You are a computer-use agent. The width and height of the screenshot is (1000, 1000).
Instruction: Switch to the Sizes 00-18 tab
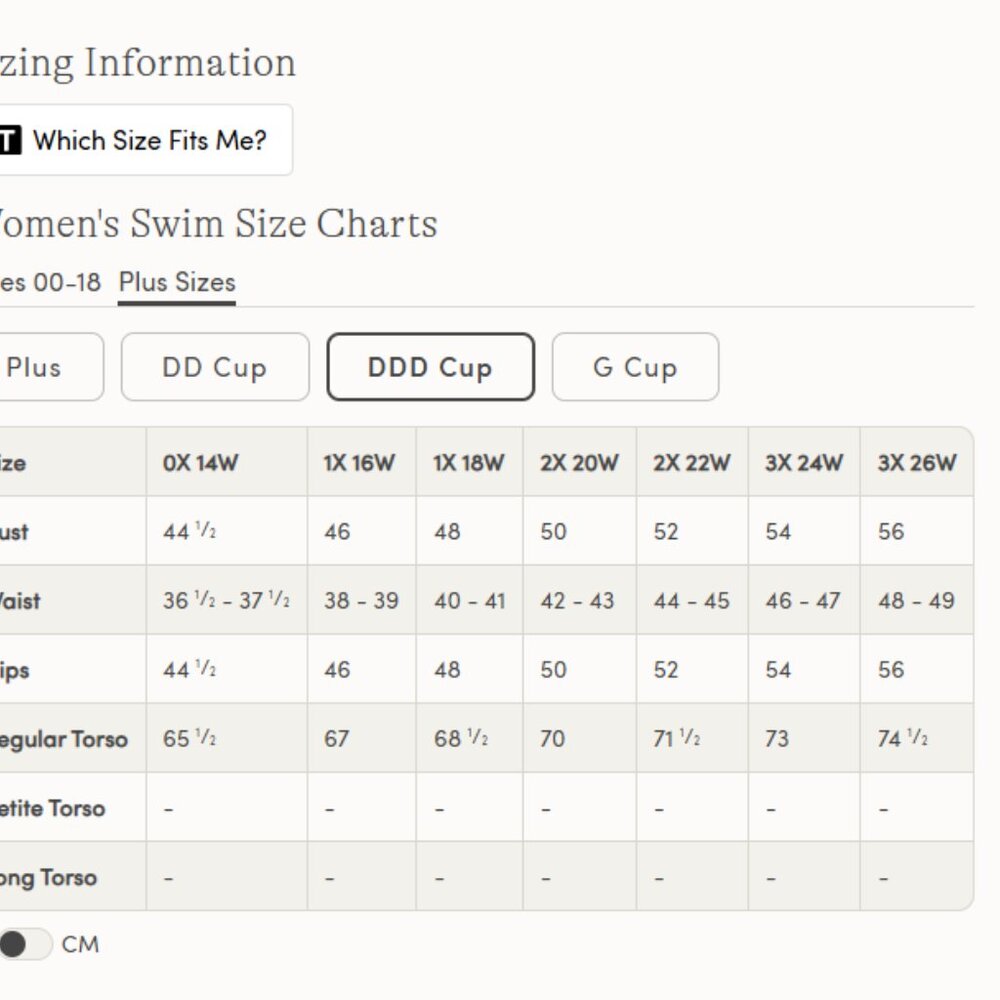[x=50, y=282]
